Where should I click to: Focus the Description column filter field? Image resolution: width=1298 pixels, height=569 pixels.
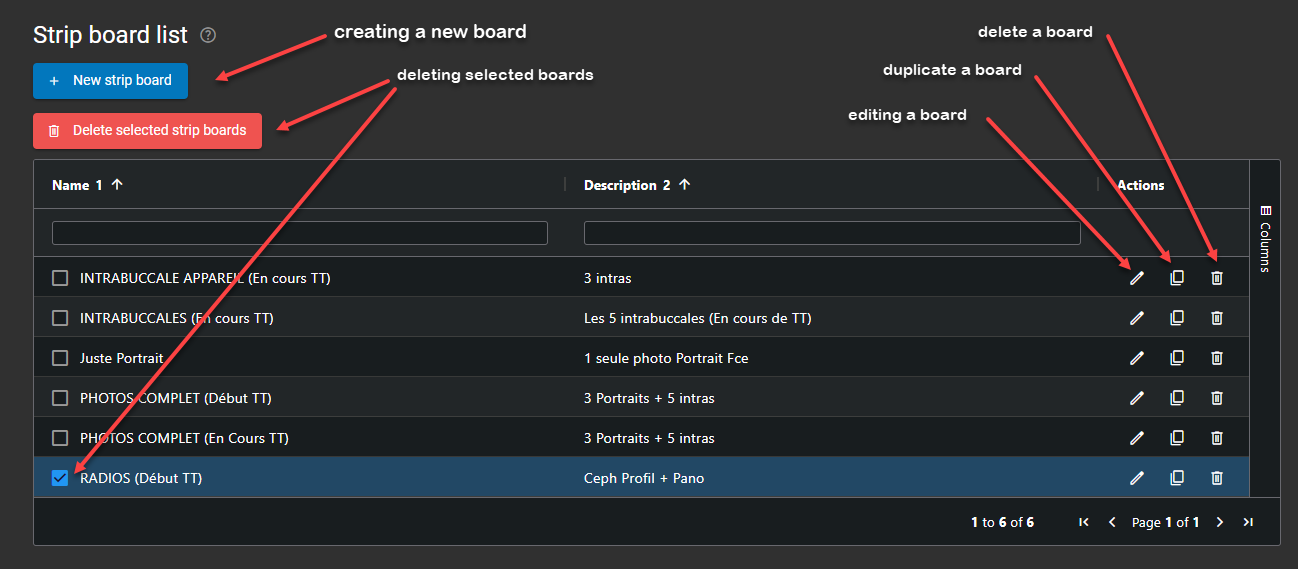(832, 233)
